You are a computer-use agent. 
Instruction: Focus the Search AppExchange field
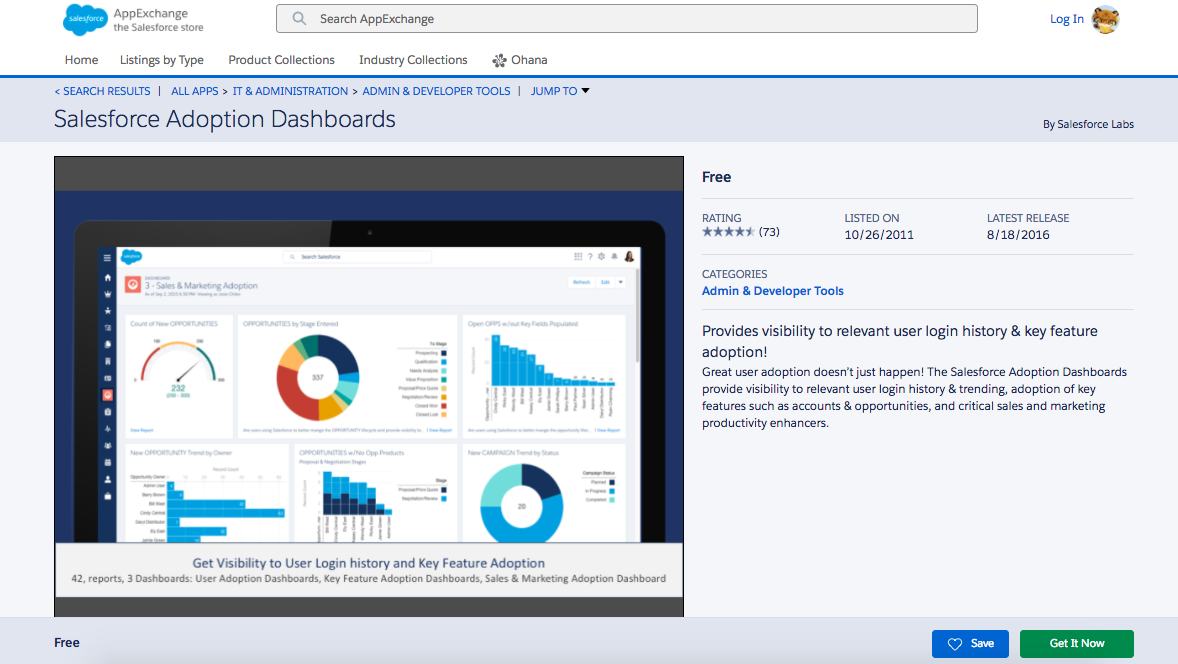(627, 19)
